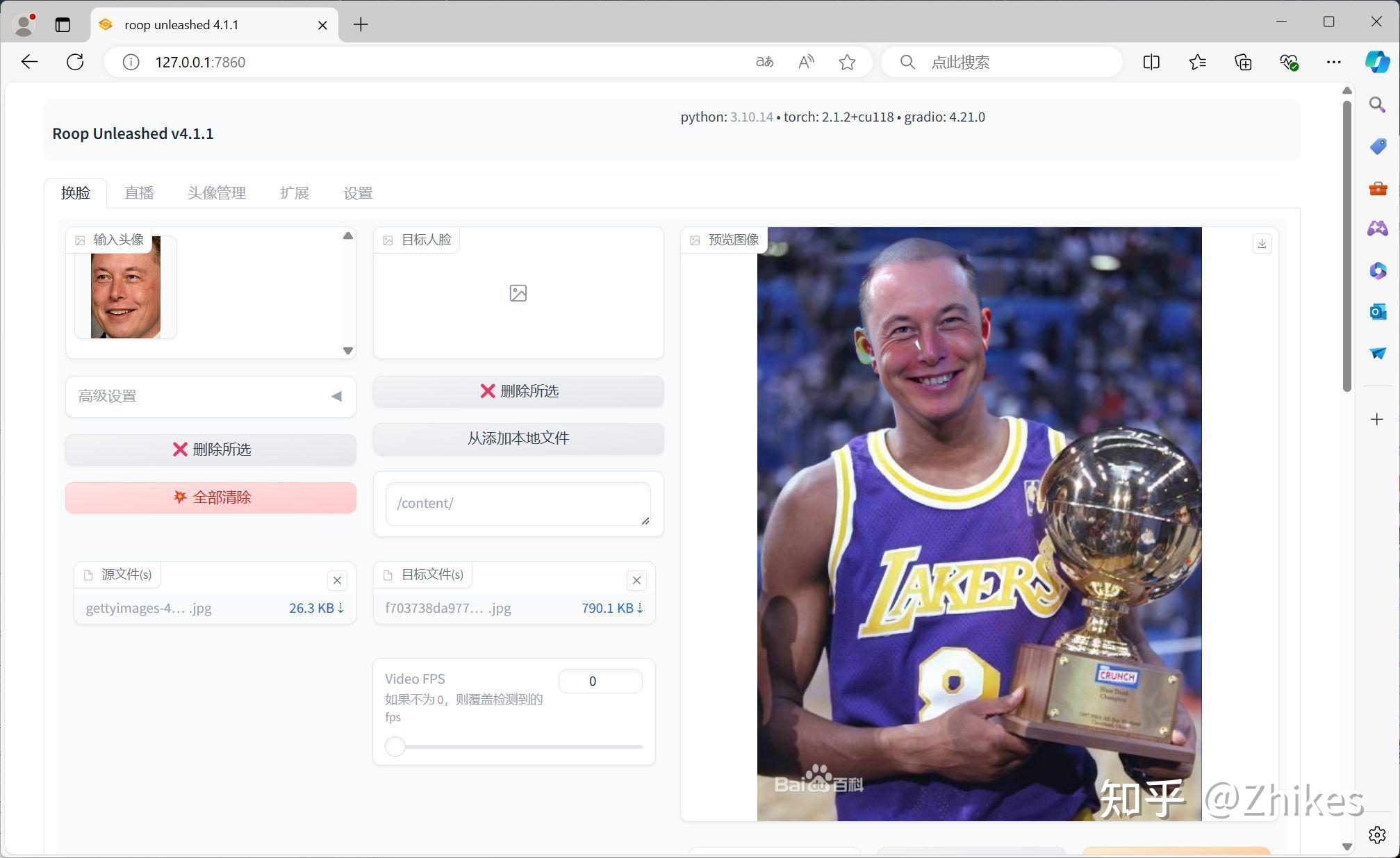Remove the 源文件 list with its X
1400x858 pixels.
[x=337, y=580]
